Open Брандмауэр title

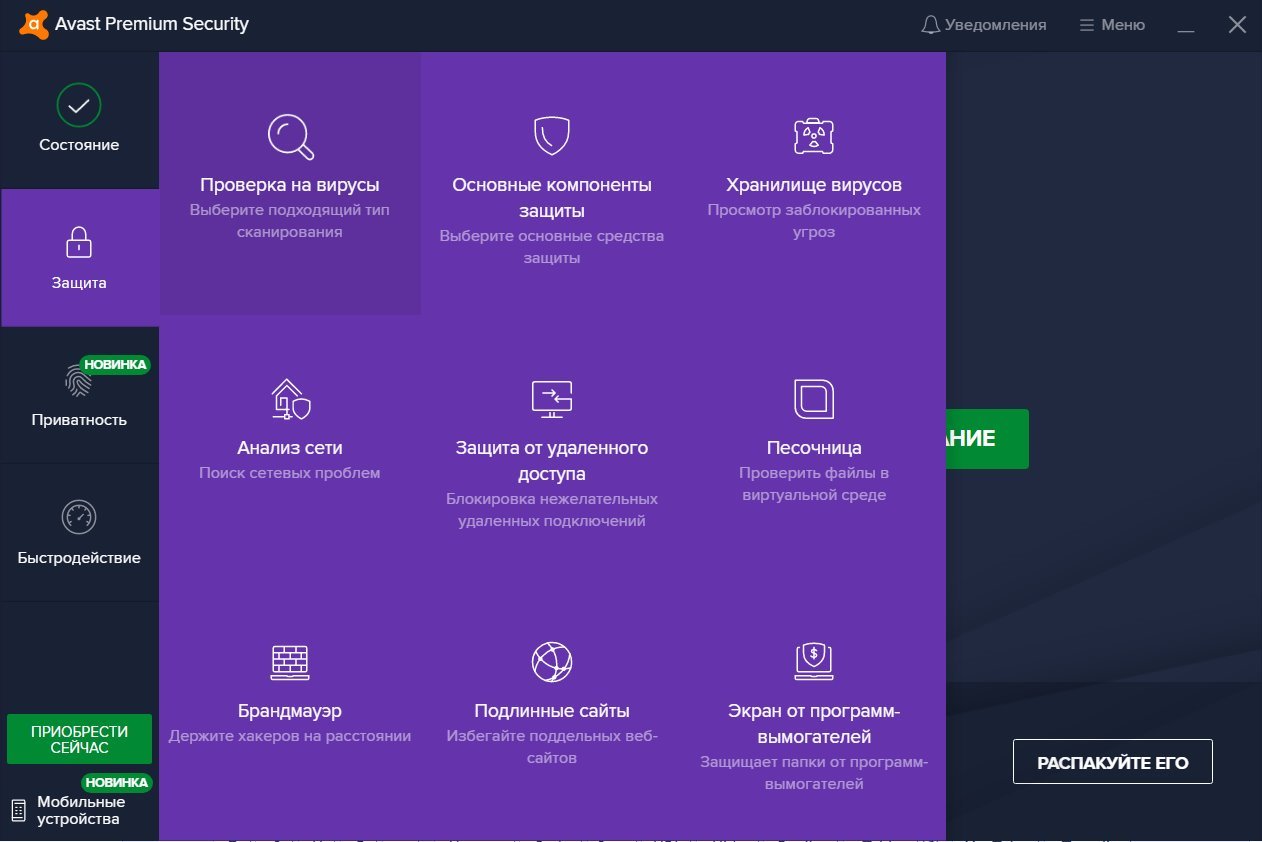tap(290, 711)
